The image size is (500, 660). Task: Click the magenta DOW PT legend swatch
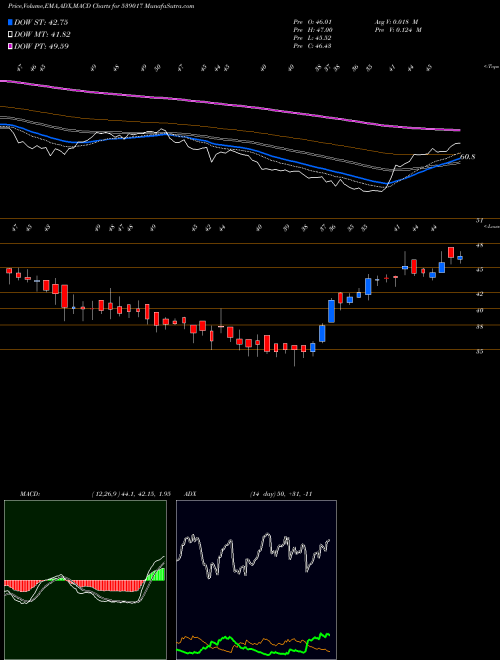pos(10,46)
